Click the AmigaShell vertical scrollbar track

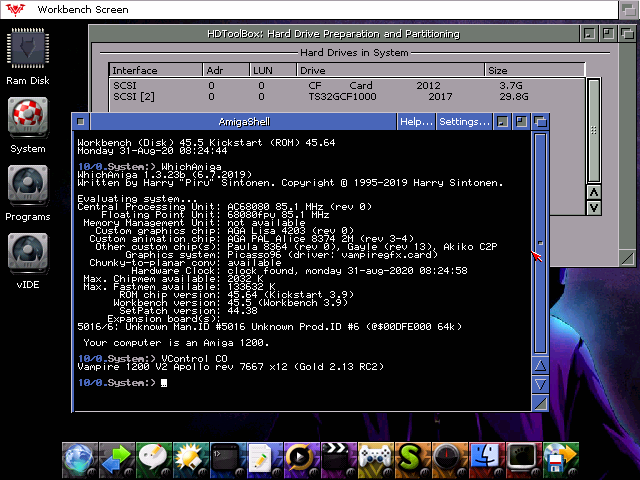coord(540,243)
